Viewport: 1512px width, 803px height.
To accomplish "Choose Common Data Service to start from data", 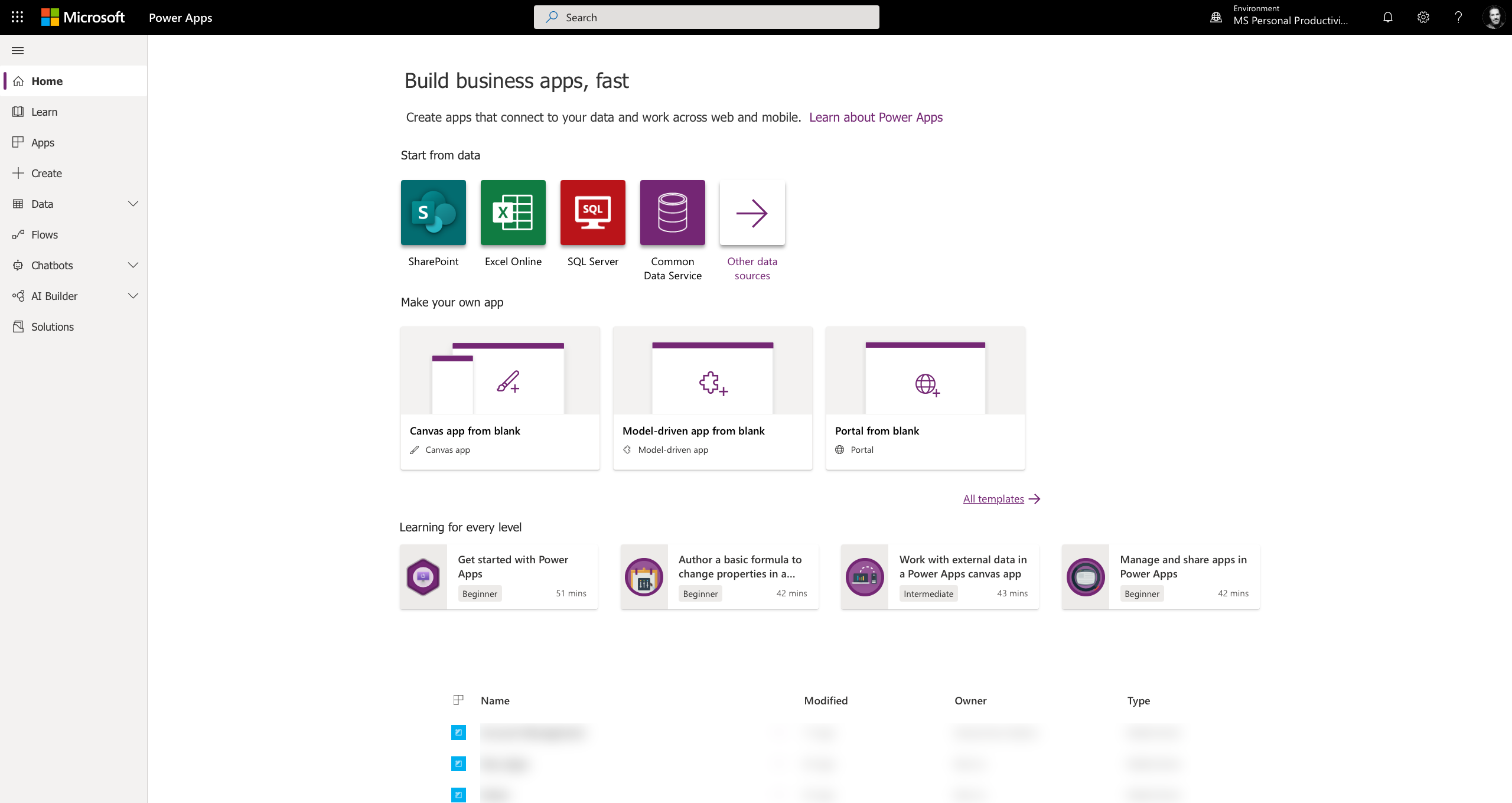I will pos(672,213).
